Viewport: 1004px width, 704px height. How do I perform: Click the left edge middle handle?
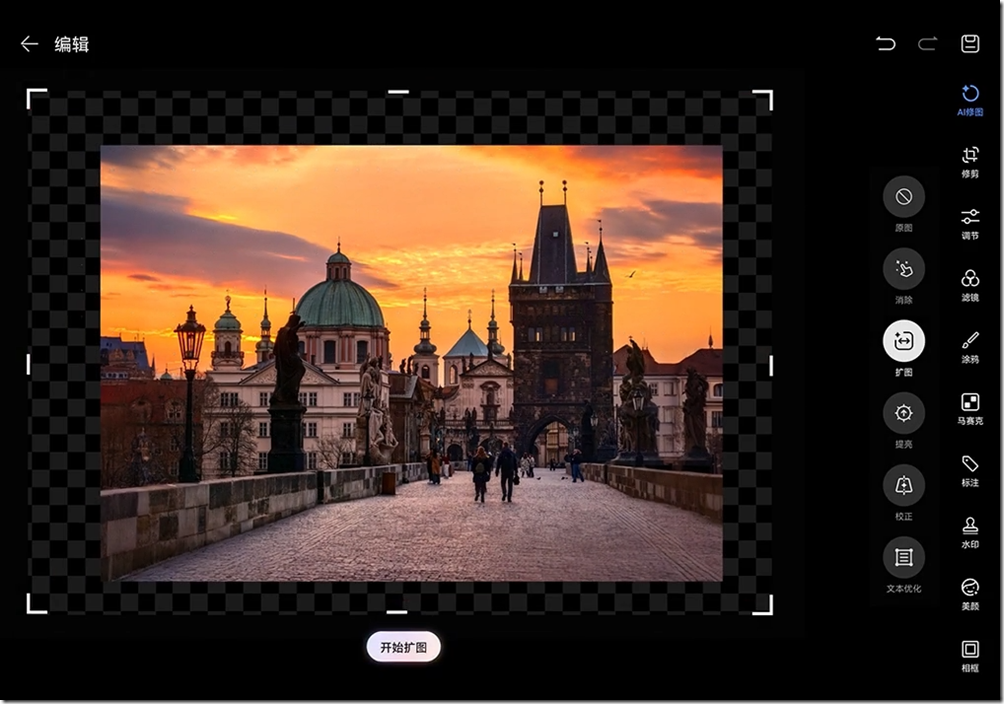click(28, 364)
